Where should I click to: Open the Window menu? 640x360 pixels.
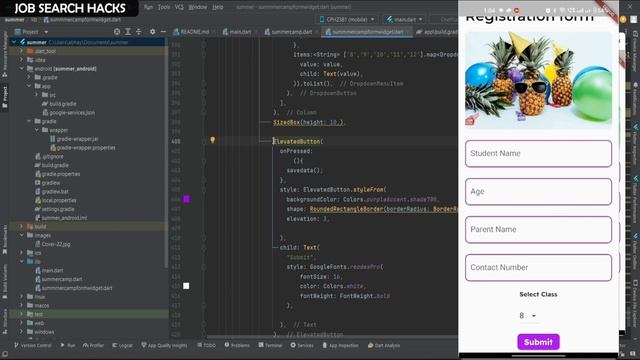[198, 7]
